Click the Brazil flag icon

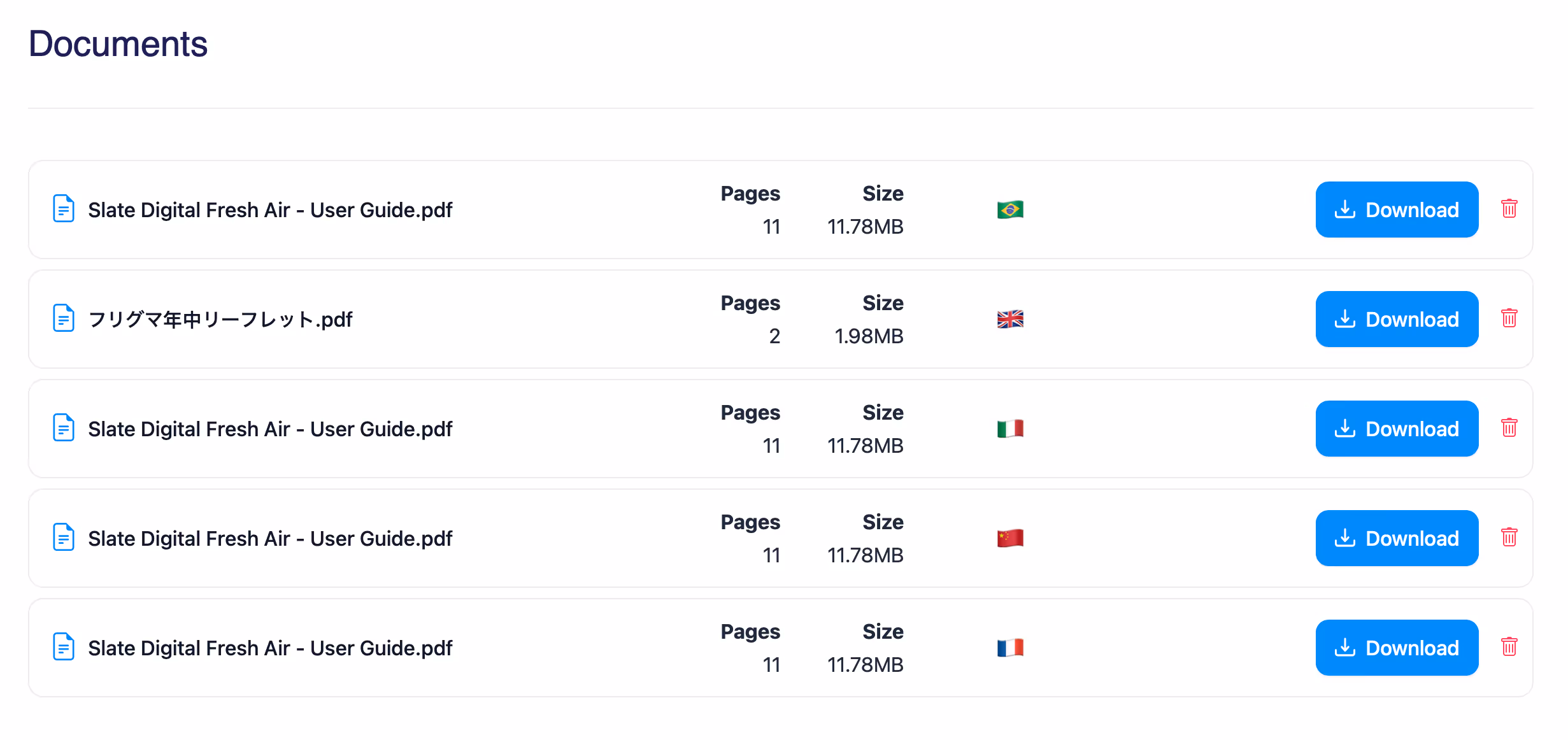click(1010, 210)
